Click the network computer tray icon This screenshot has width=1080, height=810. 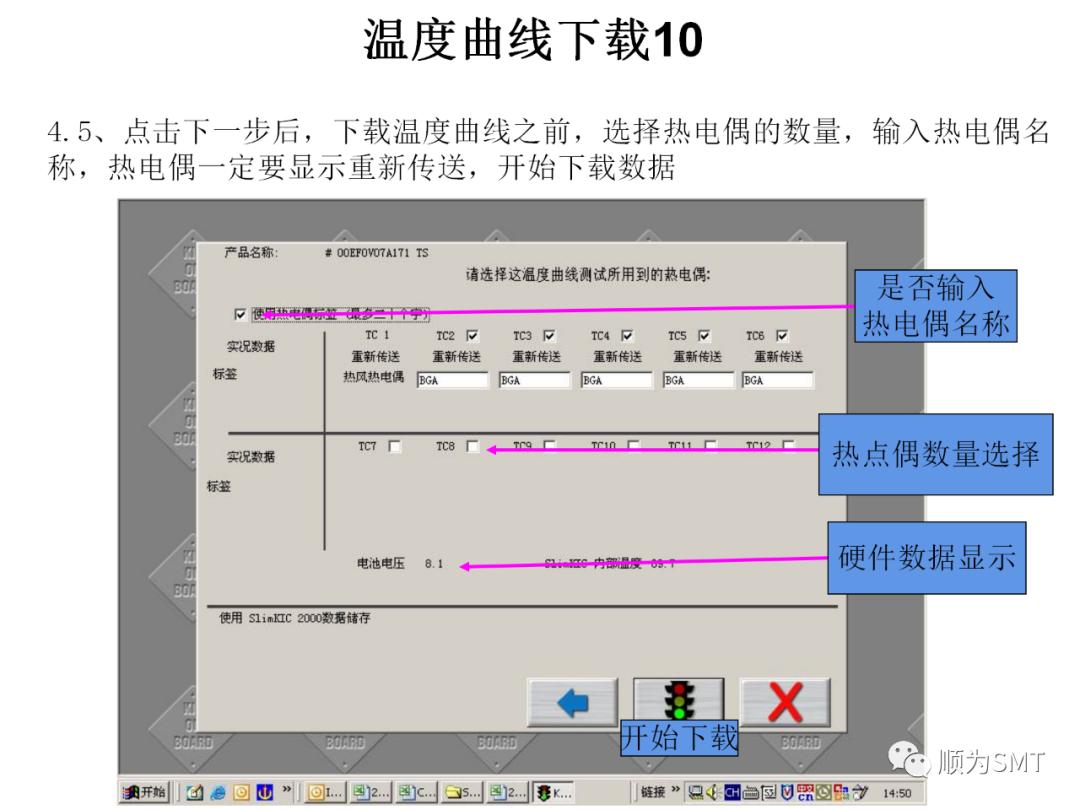tap(696, 793)
